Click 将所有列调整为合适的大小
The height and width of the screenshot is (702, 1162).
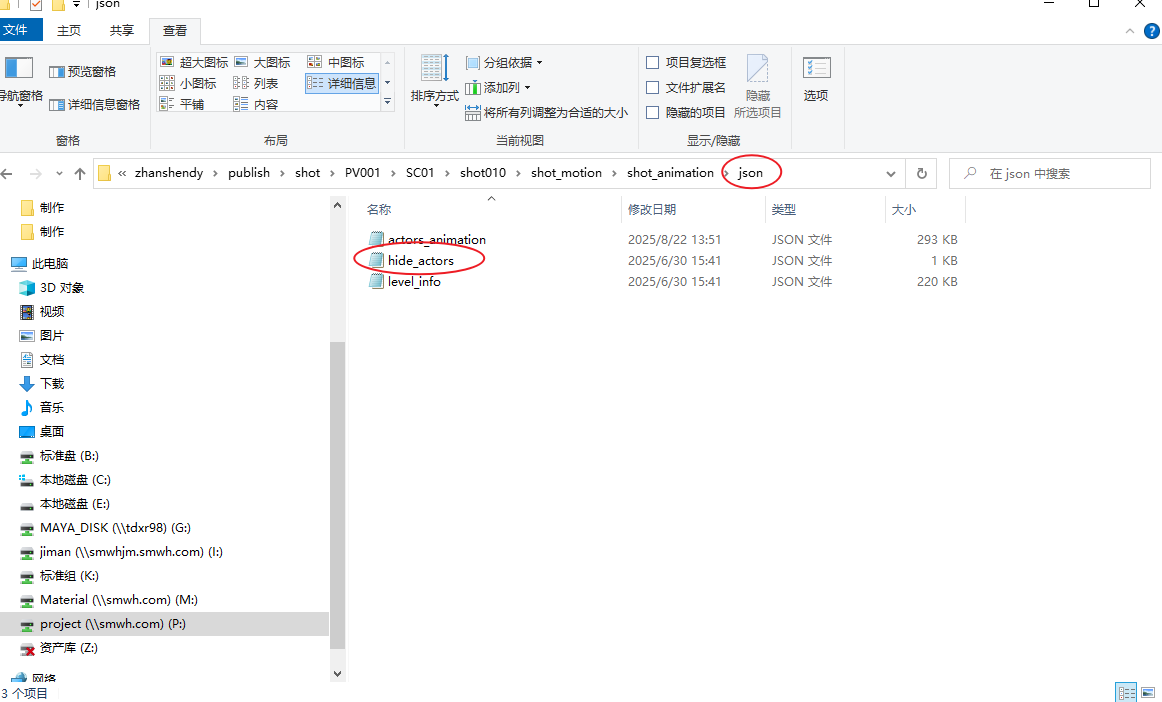[546, 113]
